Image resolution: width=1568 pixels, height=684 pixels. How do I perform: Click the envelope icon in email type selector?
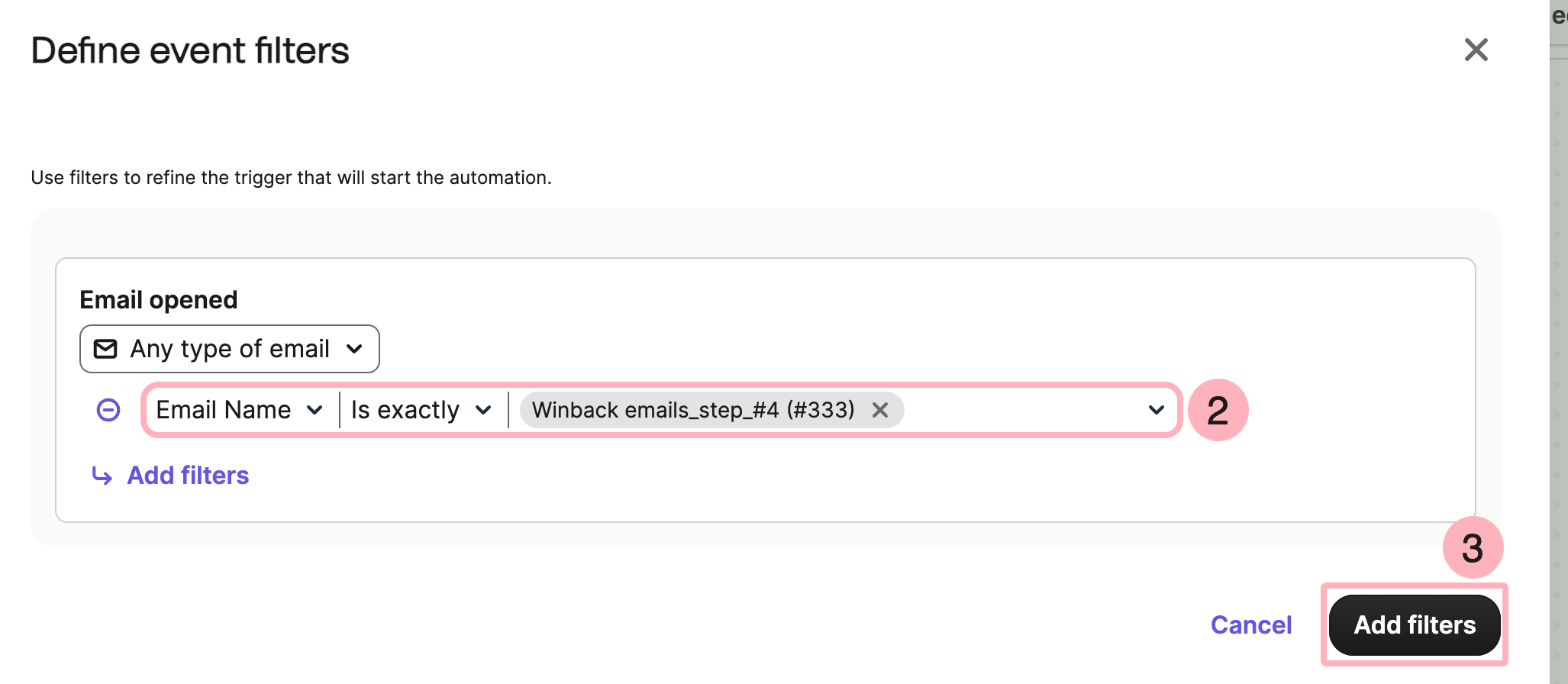click(105, 349)
